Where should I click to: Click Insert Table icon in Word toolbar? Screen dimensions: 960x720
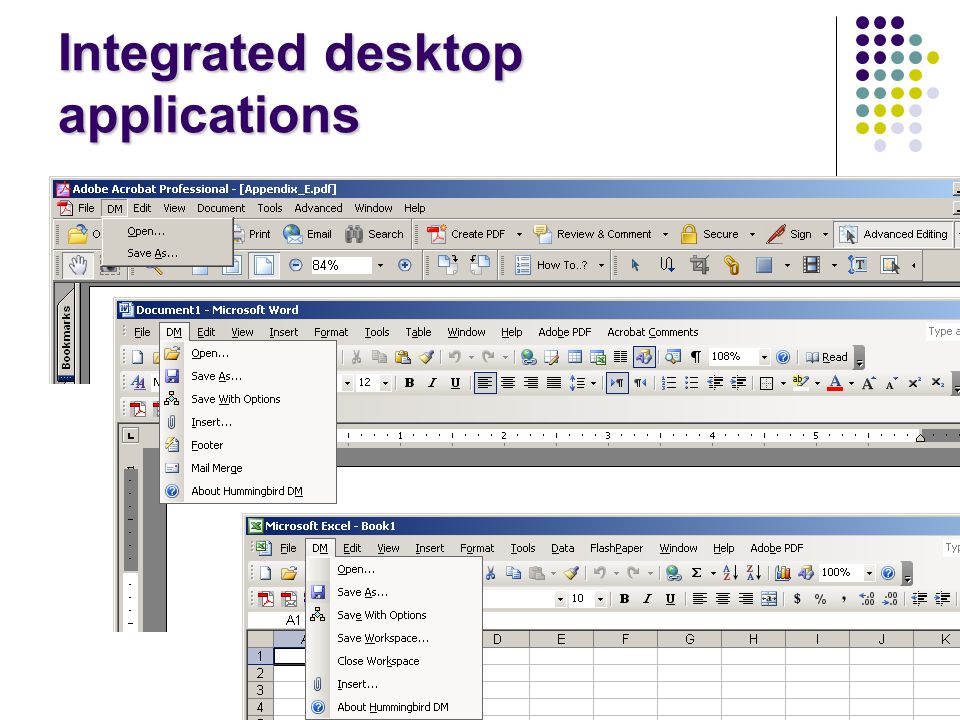pos(574,357)
